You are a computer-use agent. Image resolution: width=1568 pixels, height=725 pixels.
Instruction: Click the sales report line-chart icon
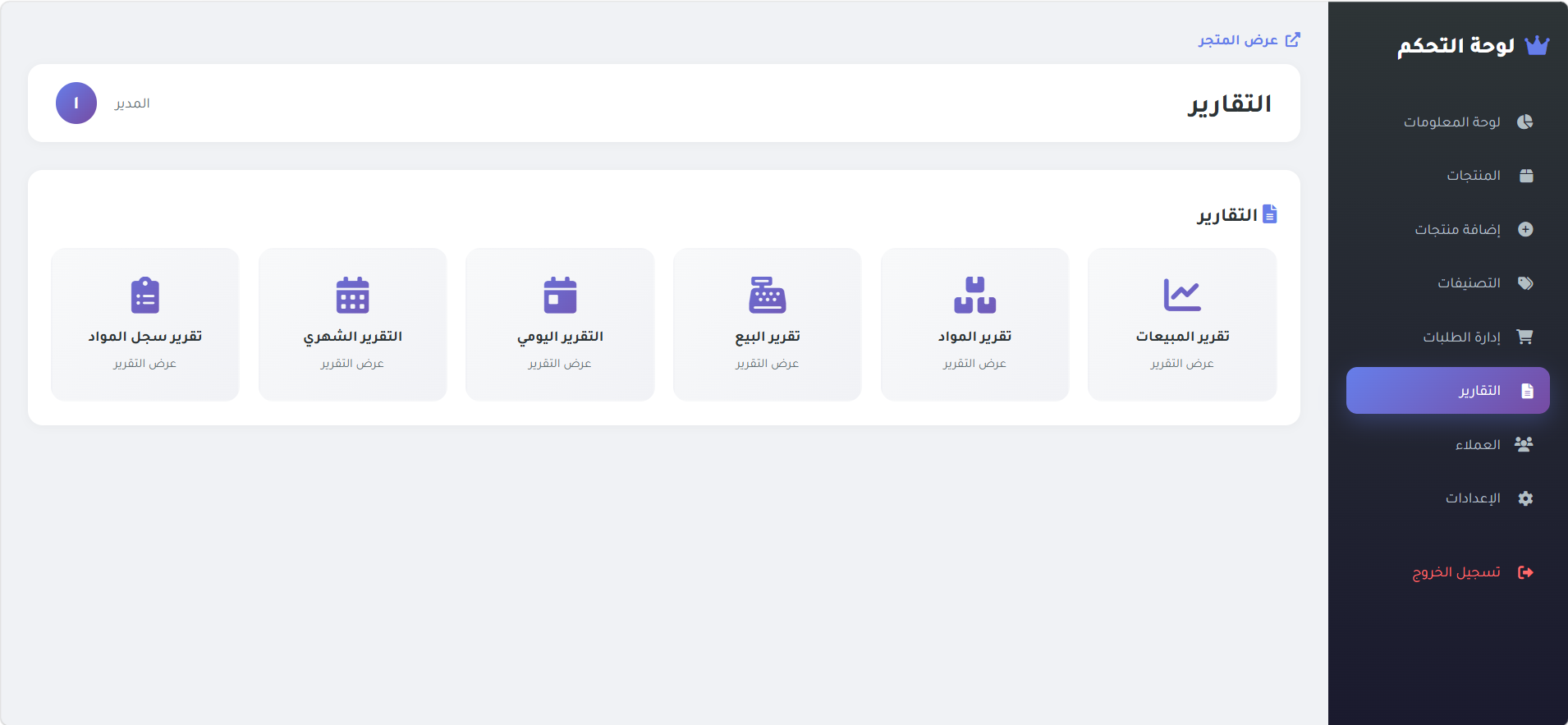pos(1182,295)
